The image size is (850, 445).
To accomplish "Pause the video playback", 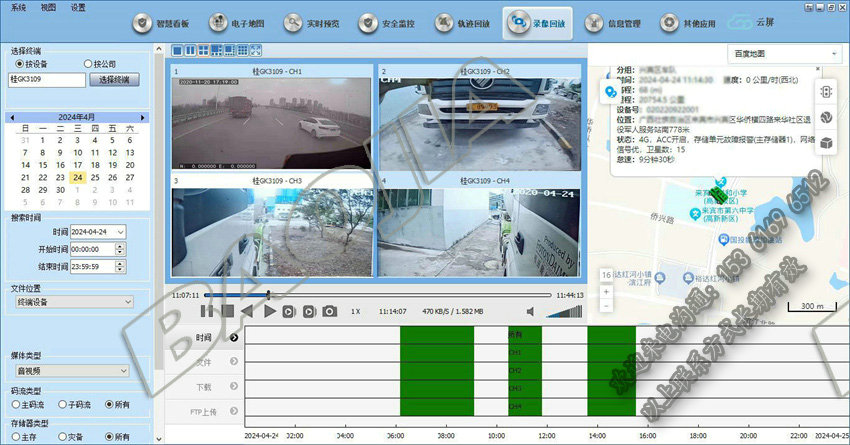I will [207, 312].
